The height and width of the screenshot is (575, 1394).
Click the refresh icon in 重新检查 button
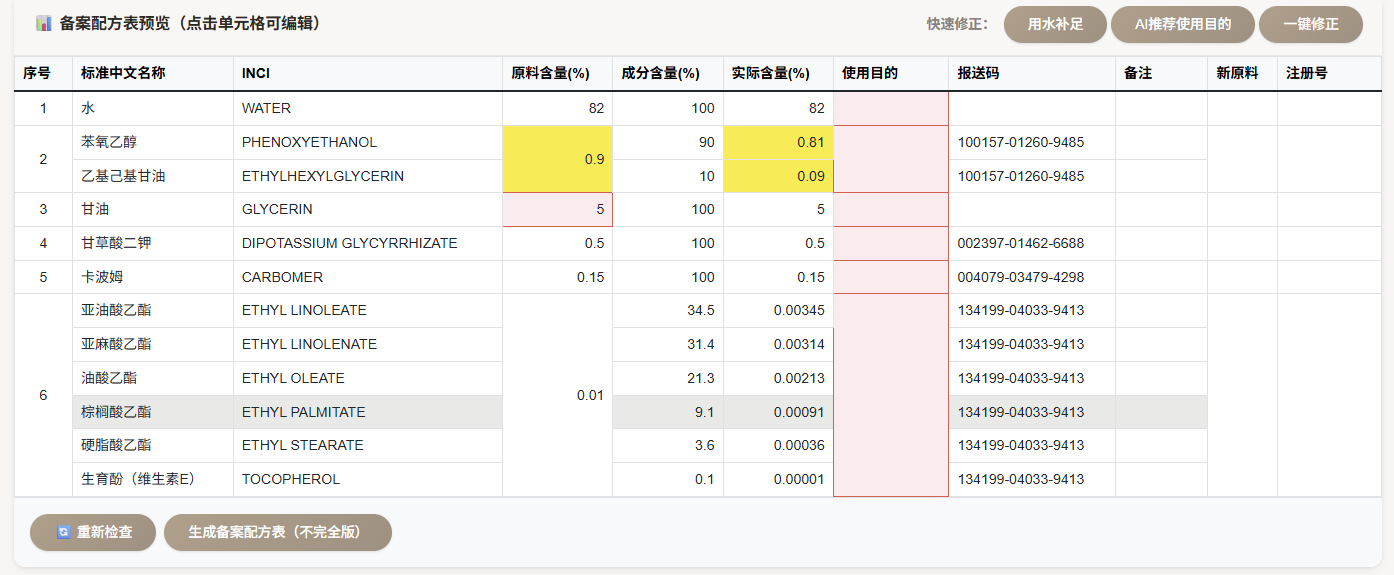pyautogui.click(x=63, y=533)
